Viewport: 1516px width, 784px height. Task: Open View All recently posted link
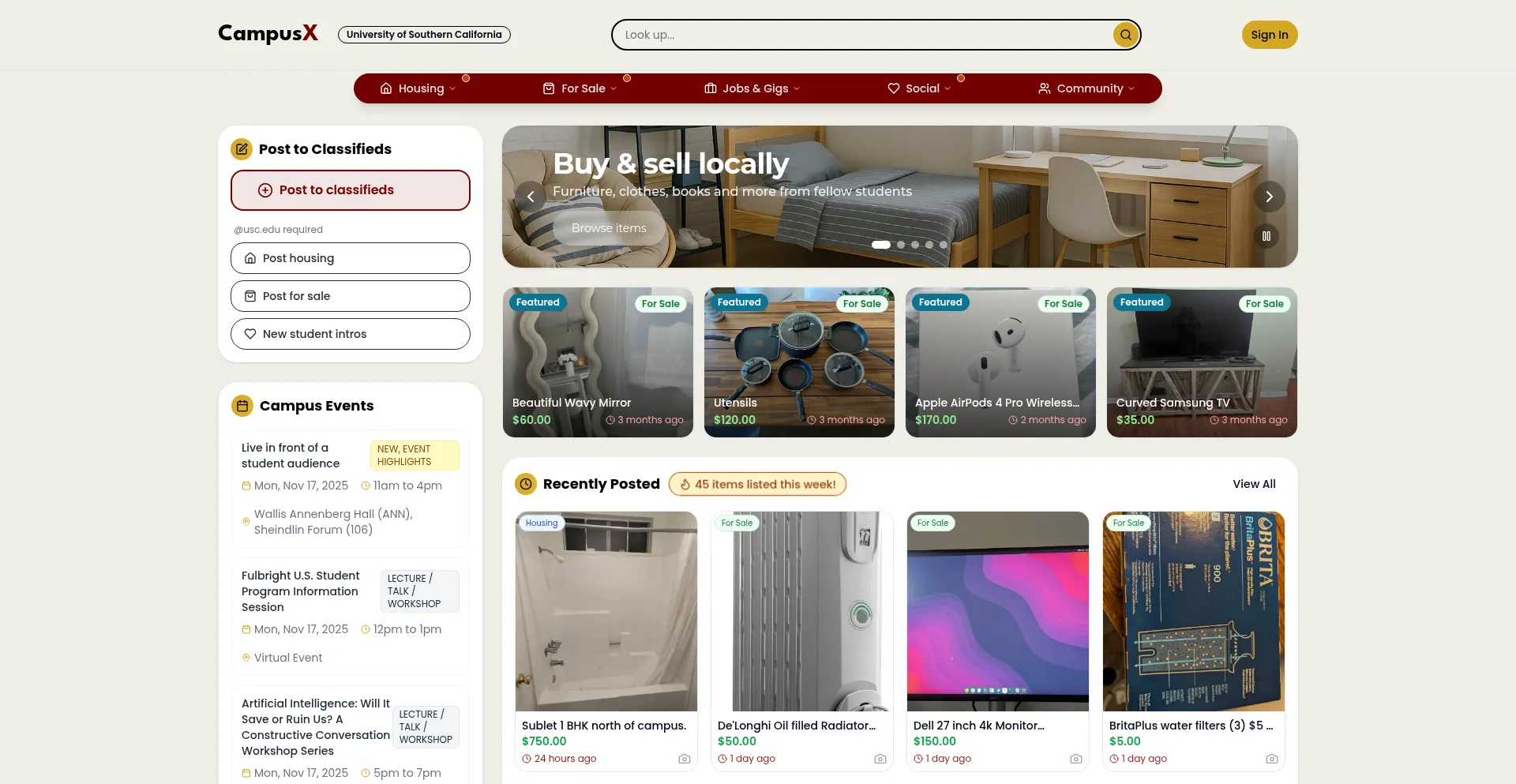(1254, 484)
